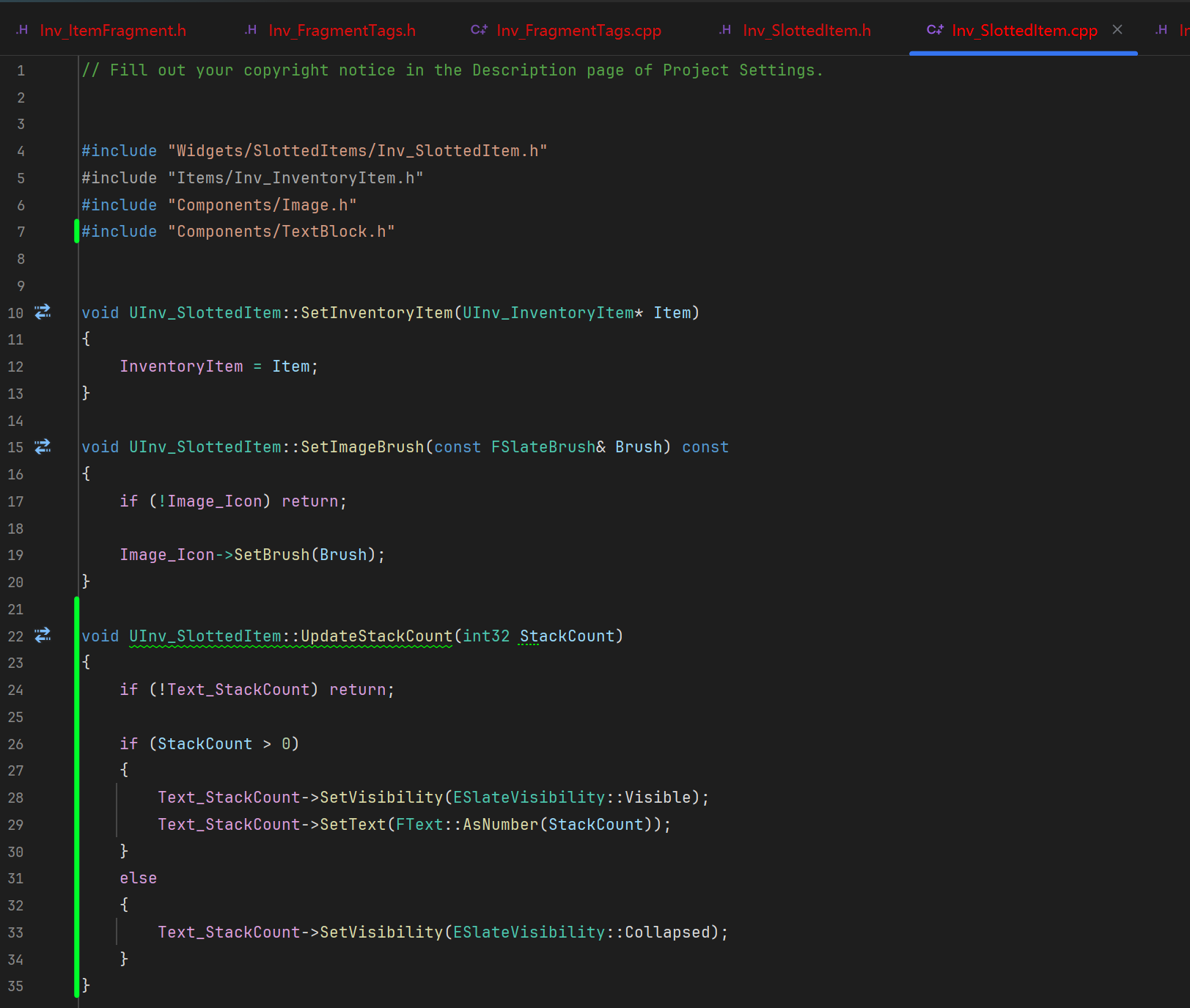The height and width of the screenshot is (1008, 1190).
Task: Click the FSlateBrush type on line 15
Action: pos(543,447)
